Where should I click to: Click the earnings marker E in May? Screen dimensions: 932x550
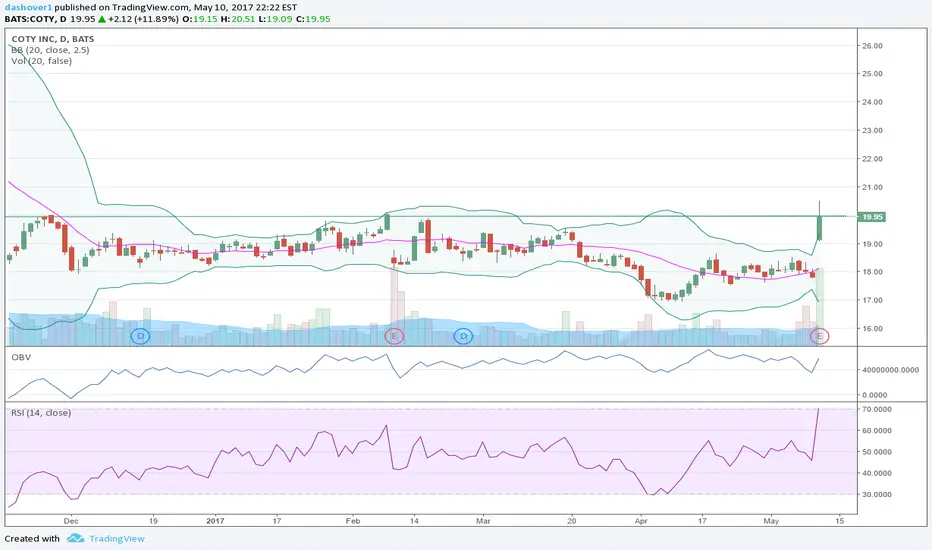(820, 337)
